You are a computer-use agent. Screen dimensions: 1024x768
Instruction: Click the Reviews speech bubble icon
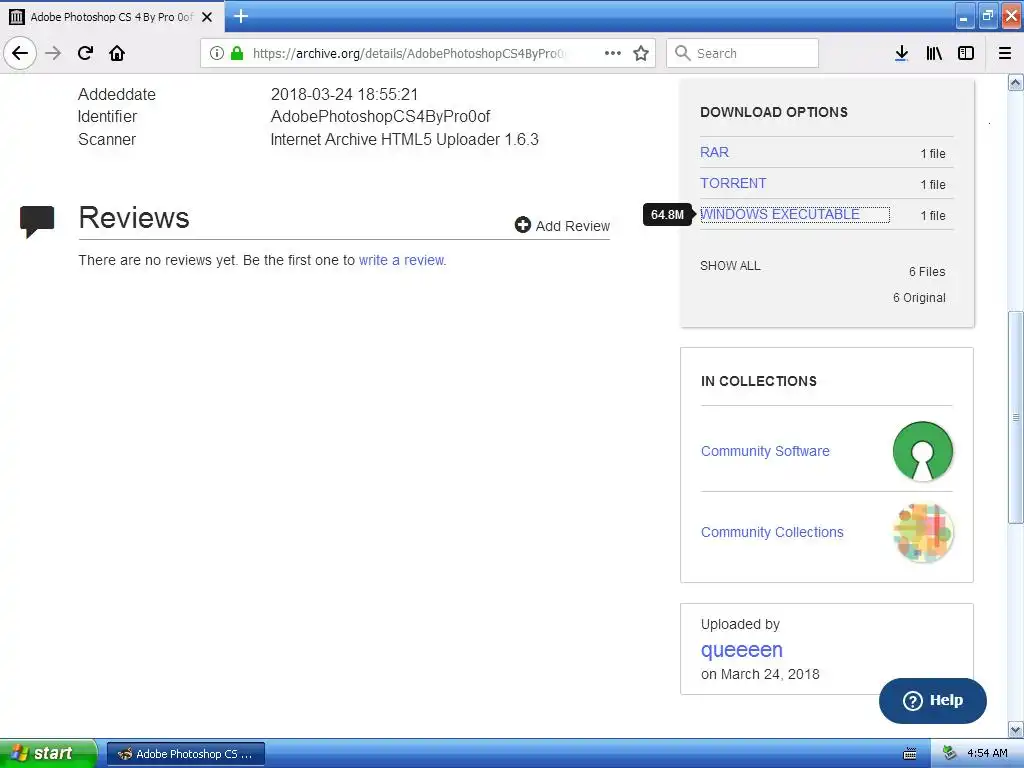[37, 221]
